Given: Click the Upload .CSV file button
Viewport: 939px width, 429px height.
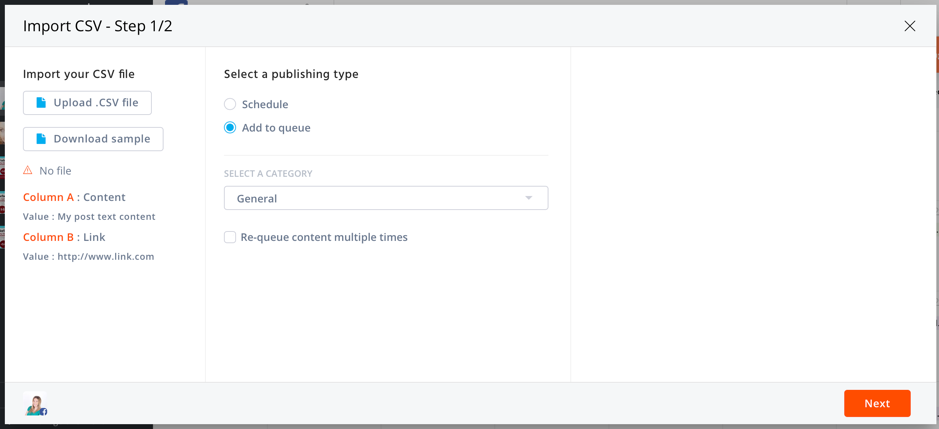Looking at the screenshot, I should click(87, 103).
